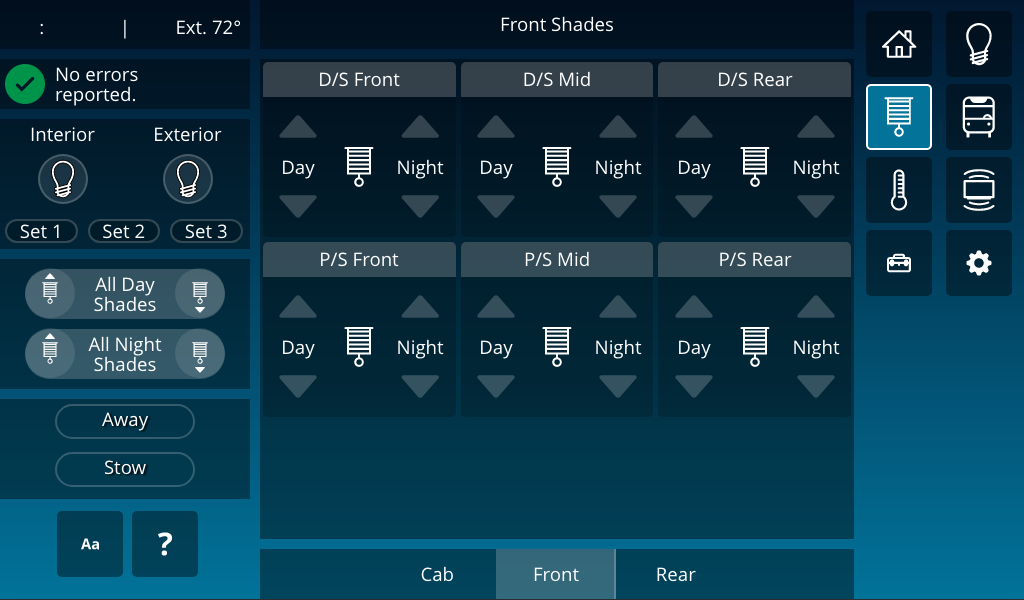Lower the D/S Mid Night shade

(618, 207)
